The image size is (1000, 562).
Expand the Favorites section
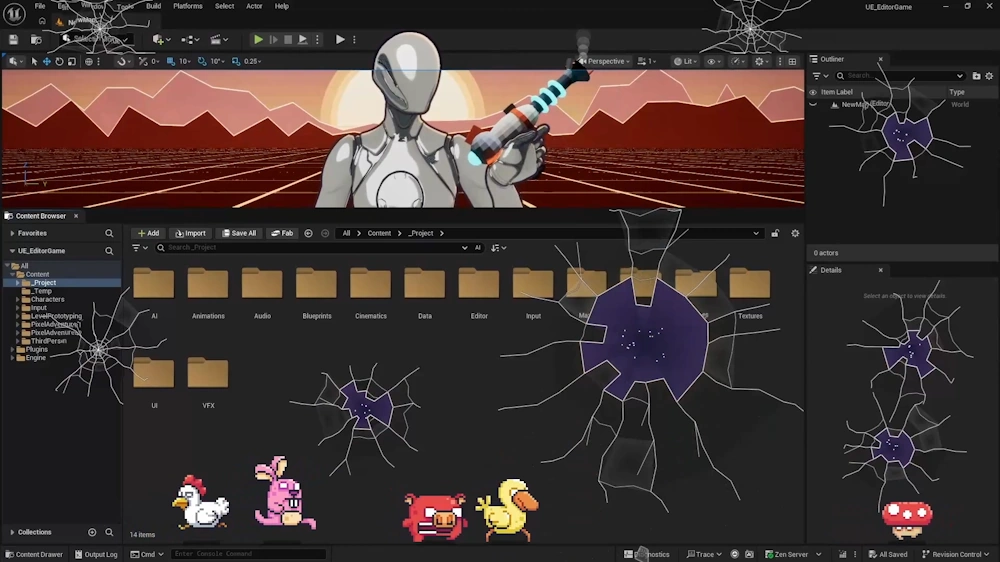(x=12, y=233)
